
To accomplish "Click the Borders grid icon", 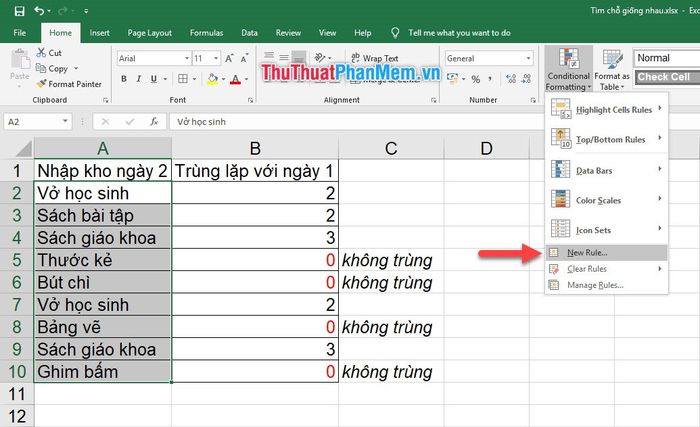I will pyautogui.click(x=183, y=79).
